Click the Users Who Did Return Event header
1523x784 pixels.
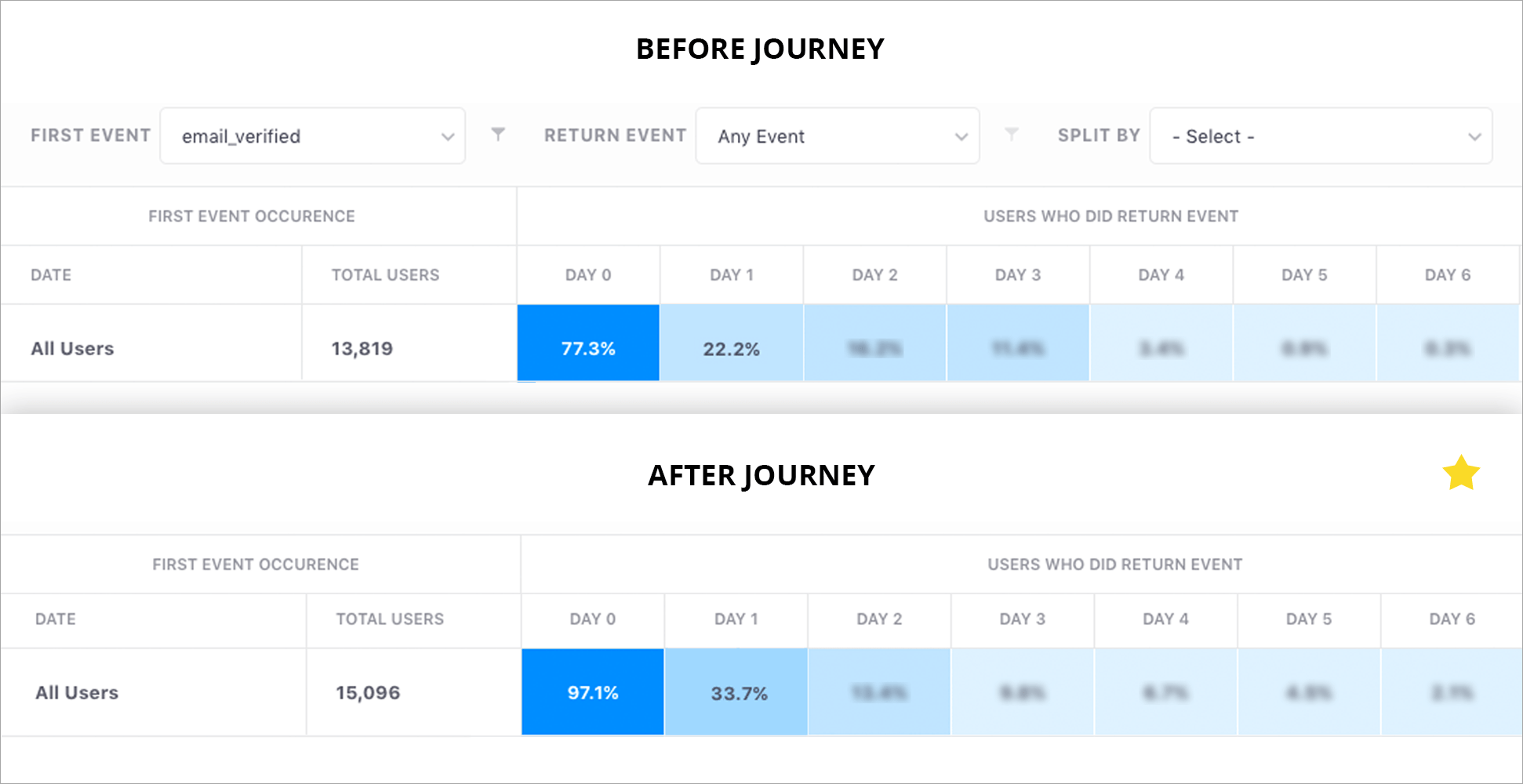tap(1110, 216)
